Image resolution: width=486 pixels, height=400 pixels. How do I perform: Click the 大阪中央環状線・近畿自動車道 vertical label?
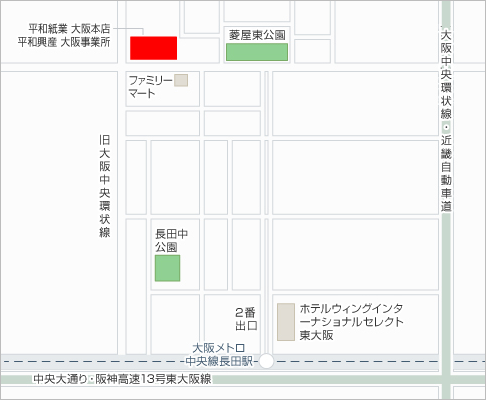coord(446,119)
